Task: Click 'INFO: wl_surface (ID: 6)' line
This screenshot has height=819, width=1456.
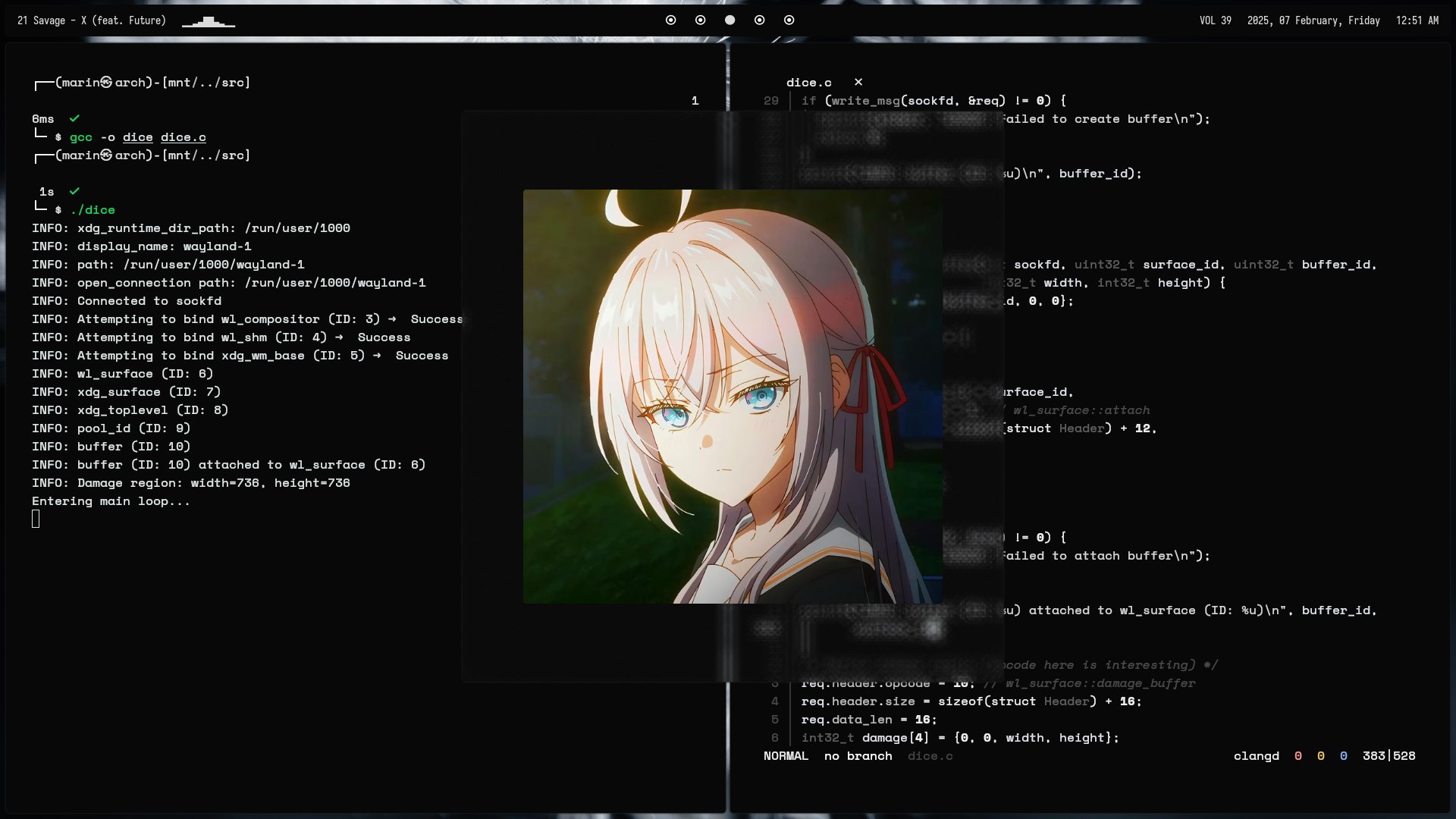Action: point(122,374)
